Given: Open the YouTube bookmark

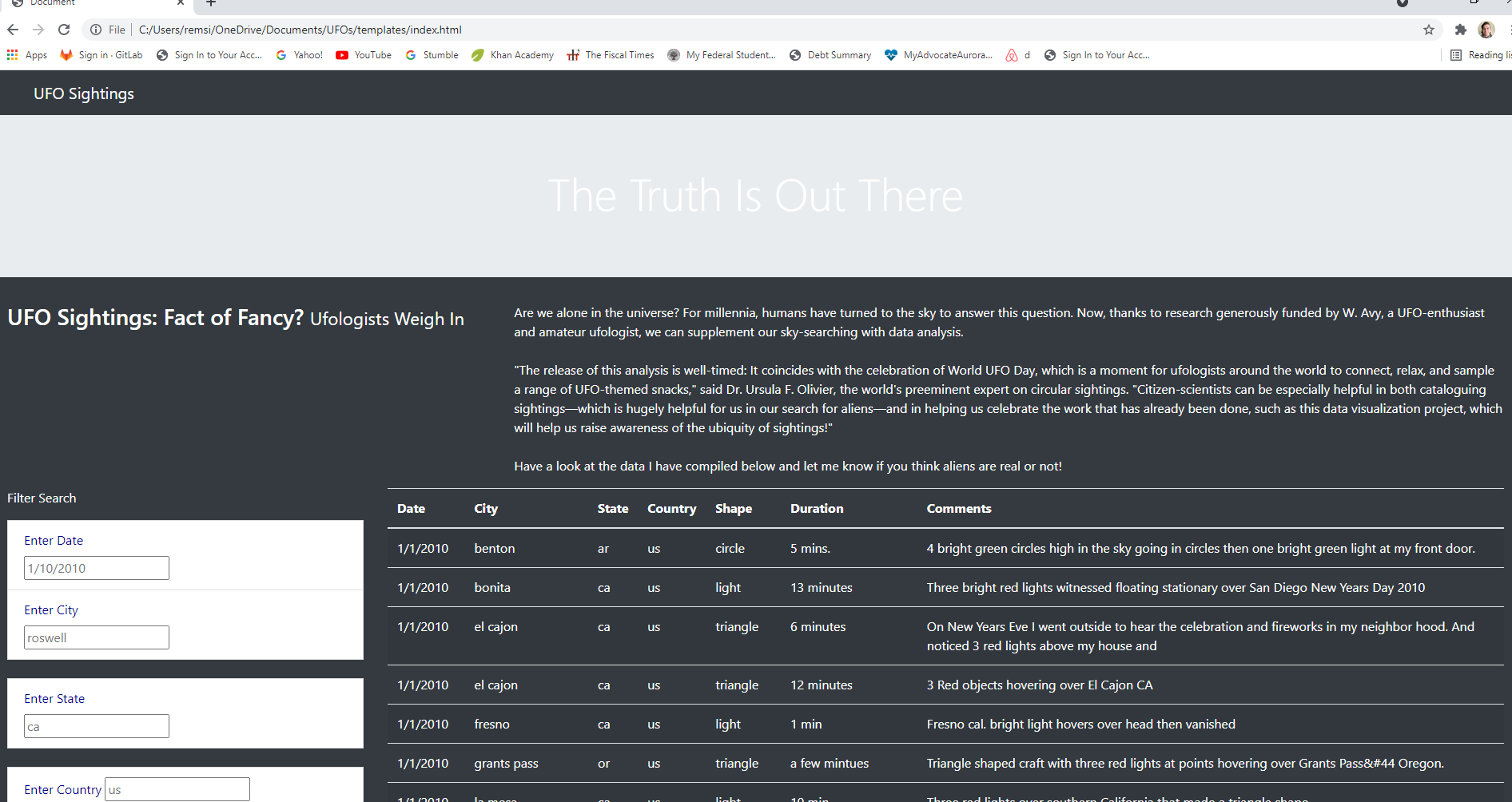Looking at the screenshot, I should pyautogui.click(x=363, y=54).
